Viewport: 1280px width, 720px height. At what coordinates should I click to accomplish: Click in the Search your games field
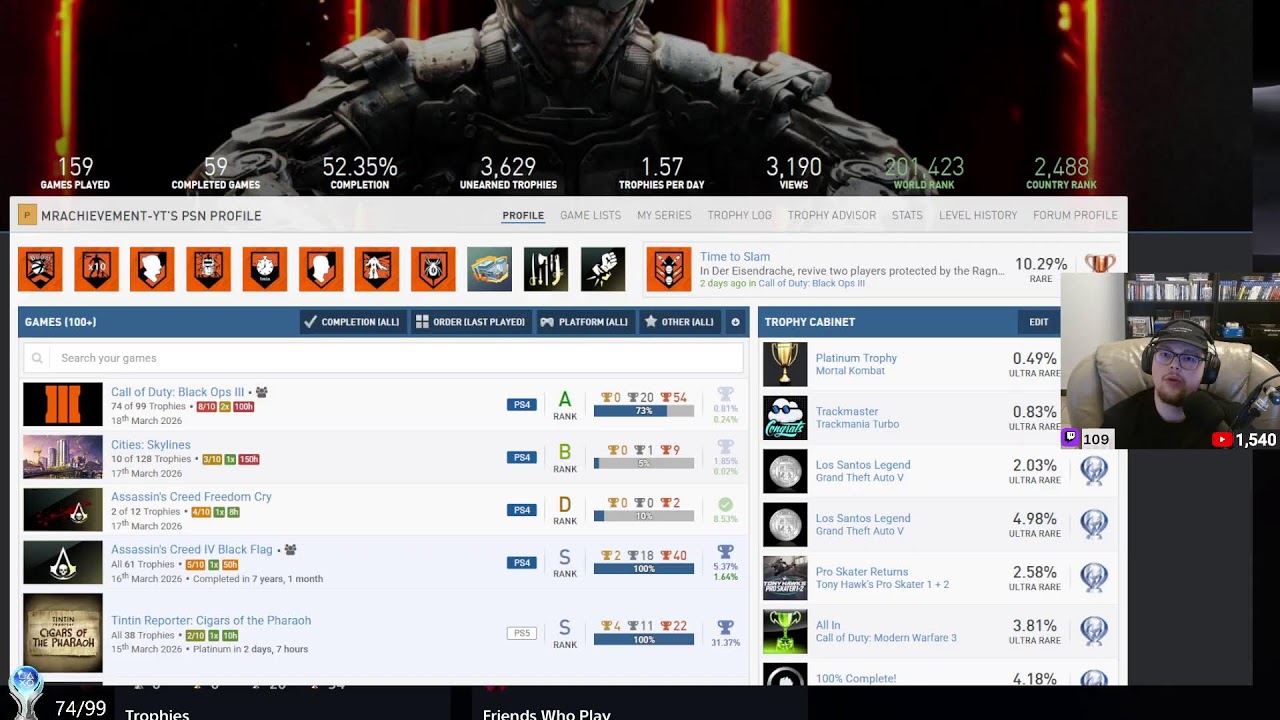click(383, 358)
